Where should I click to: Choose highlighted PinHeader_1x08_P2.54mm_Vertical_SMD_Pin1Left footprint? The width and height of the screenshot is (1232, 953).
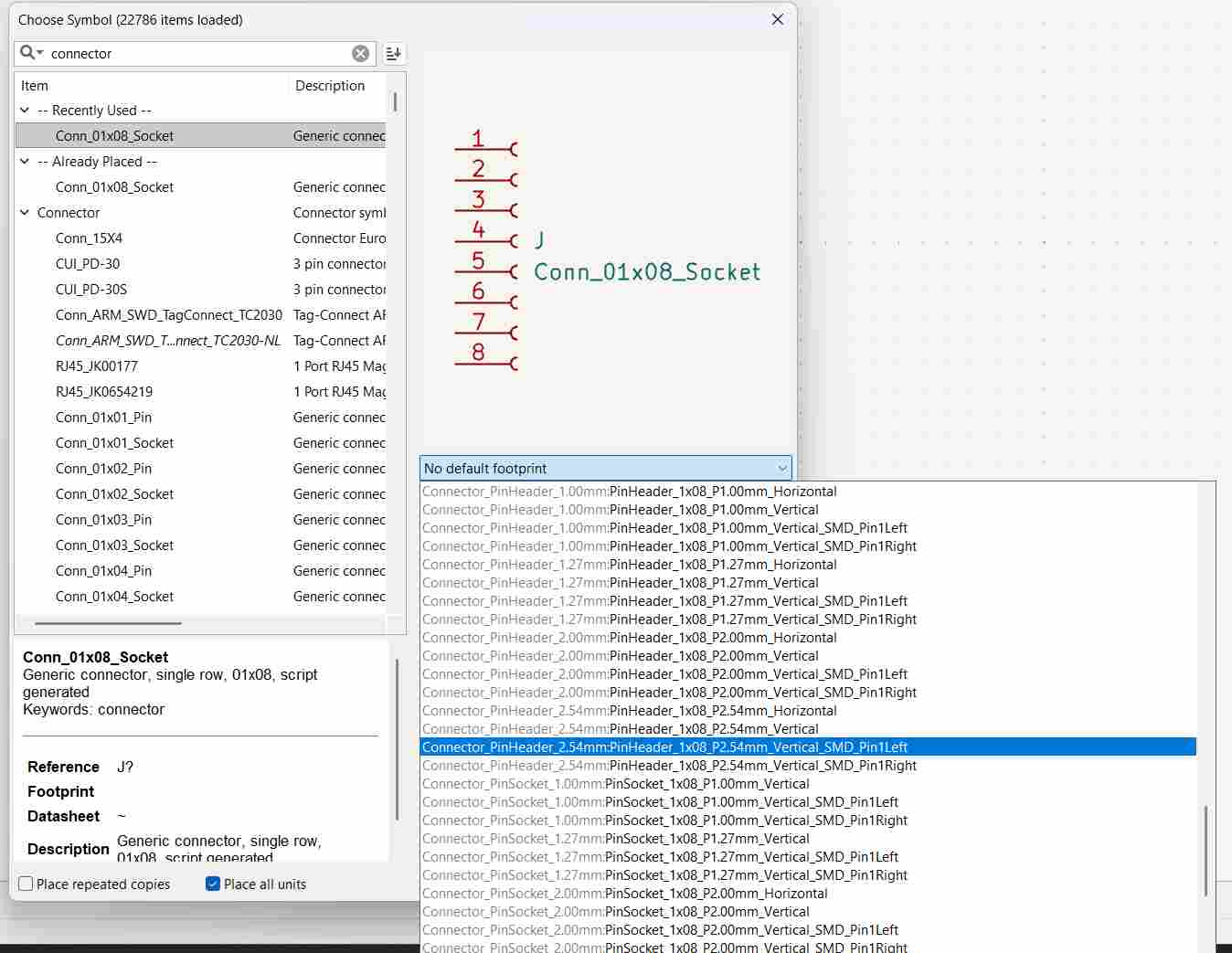pos(808,747)
